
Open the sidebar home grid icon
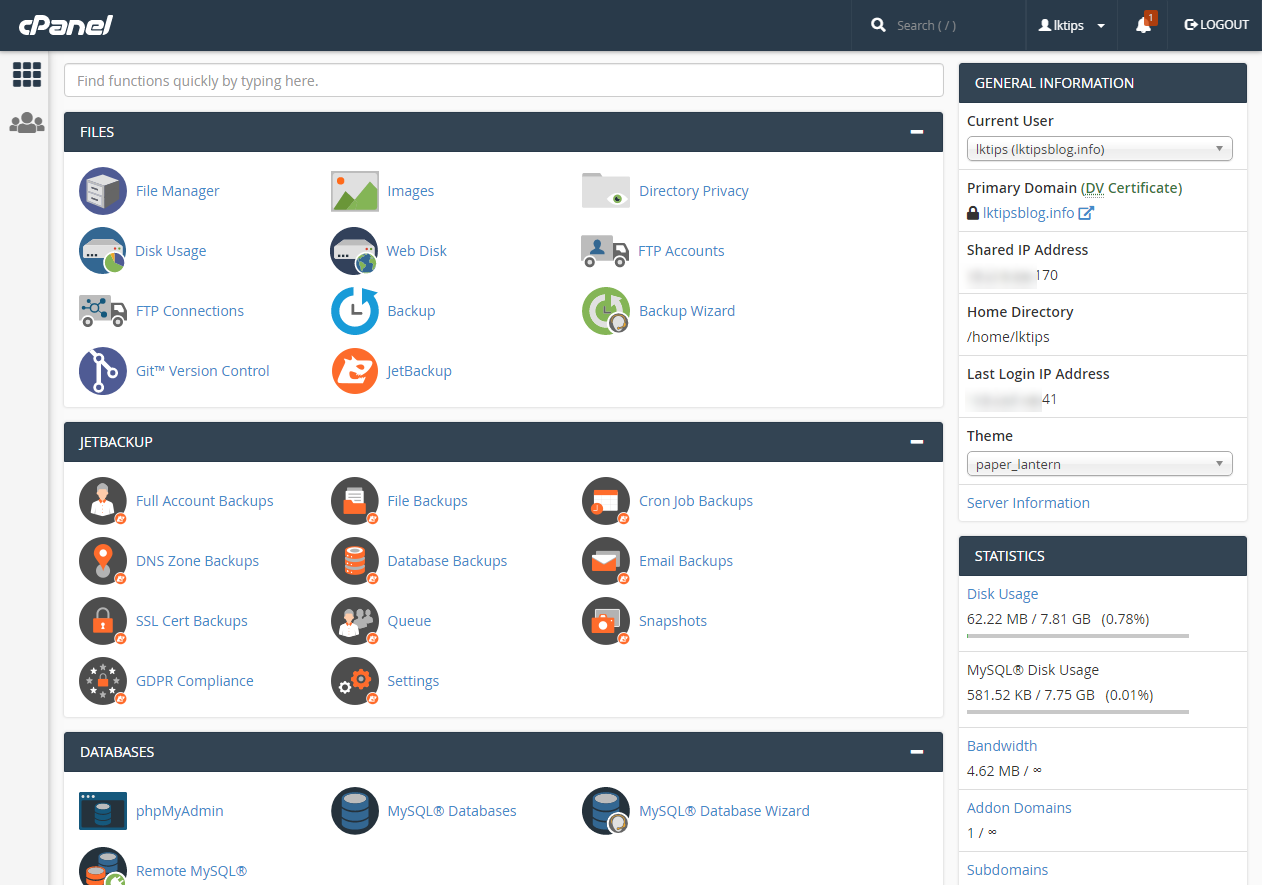tap(27, 74)
